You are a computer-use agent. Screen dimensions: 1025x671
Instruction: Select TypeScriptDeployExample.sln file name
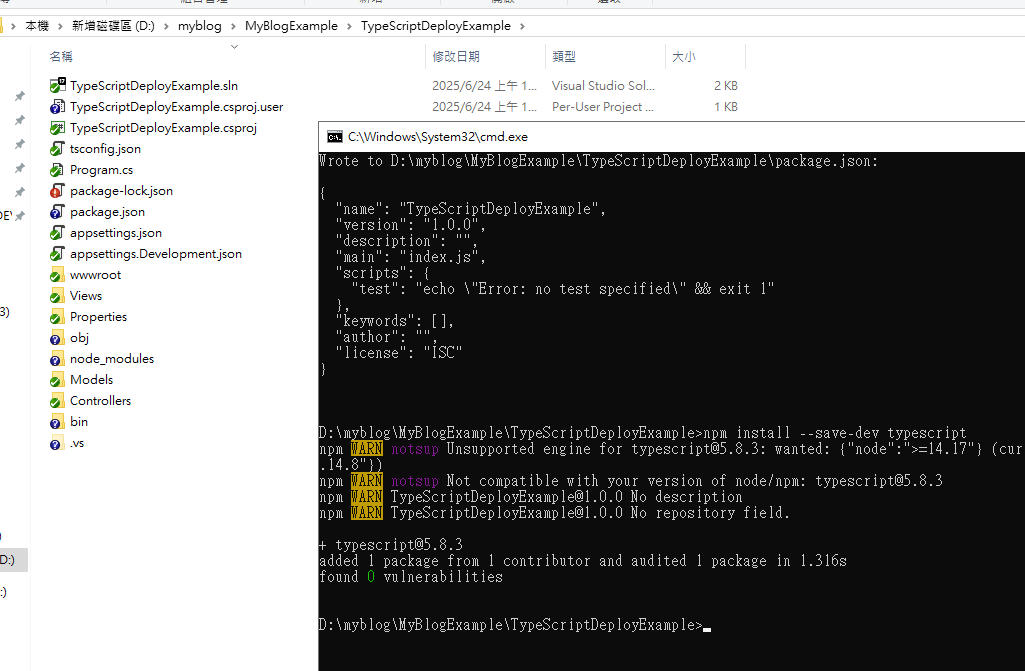pyautogui.click(x=154, y=86)
